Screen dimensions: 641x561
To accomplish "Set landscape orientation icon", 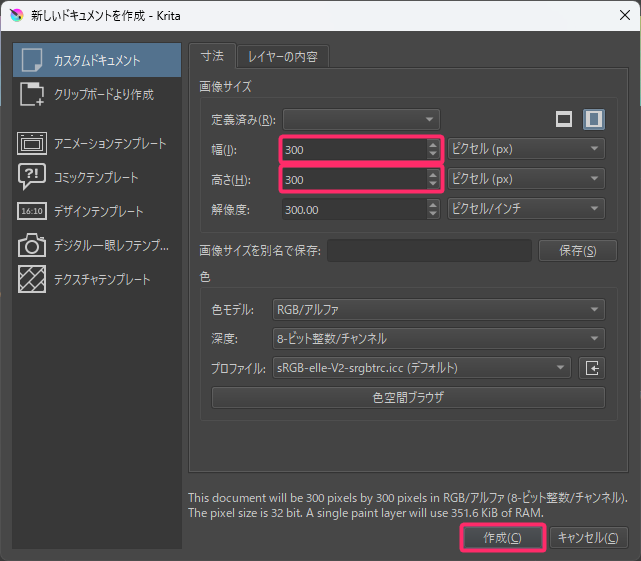I will pyautogui.click(x=564, y=119).
